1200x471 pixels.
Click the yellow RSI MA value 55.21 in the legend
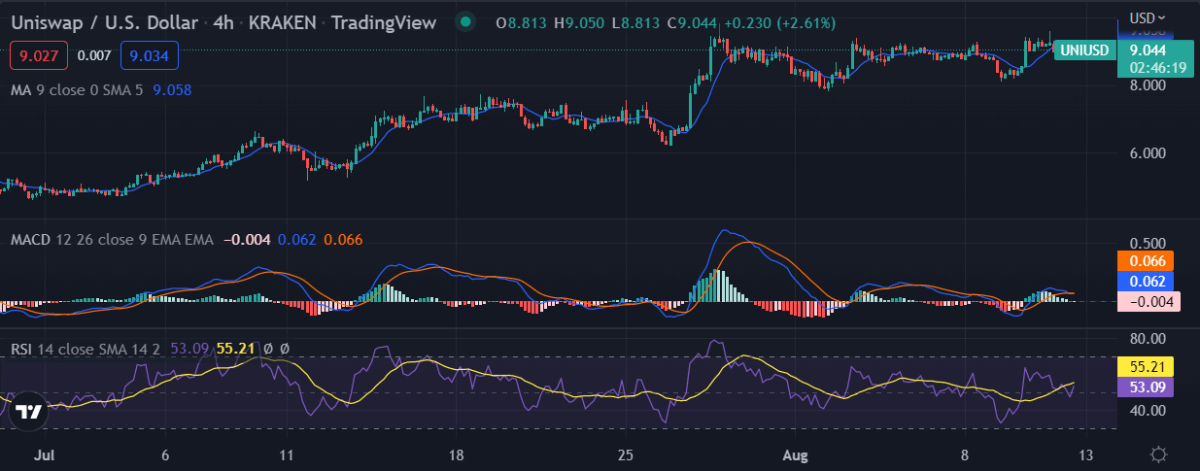(235, 348)
